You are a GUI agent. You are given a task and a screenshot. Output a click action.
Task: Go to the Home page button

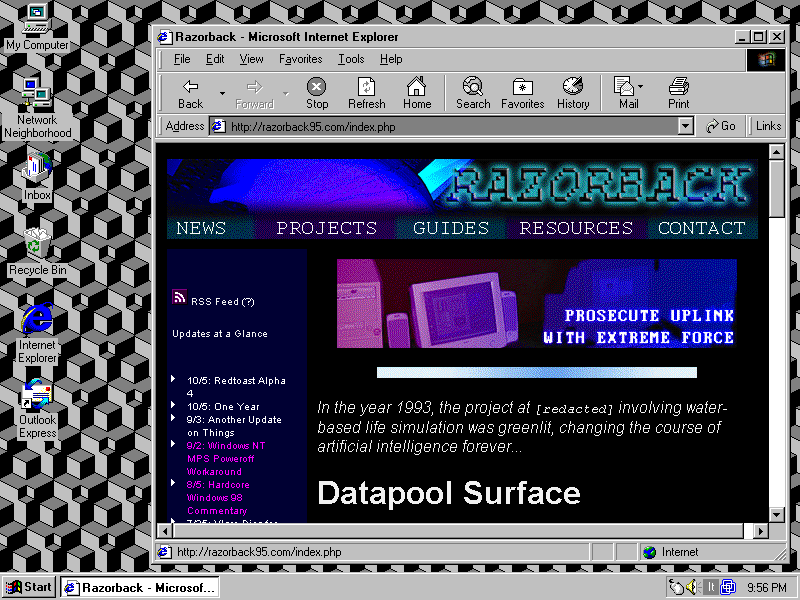[417, 93]
